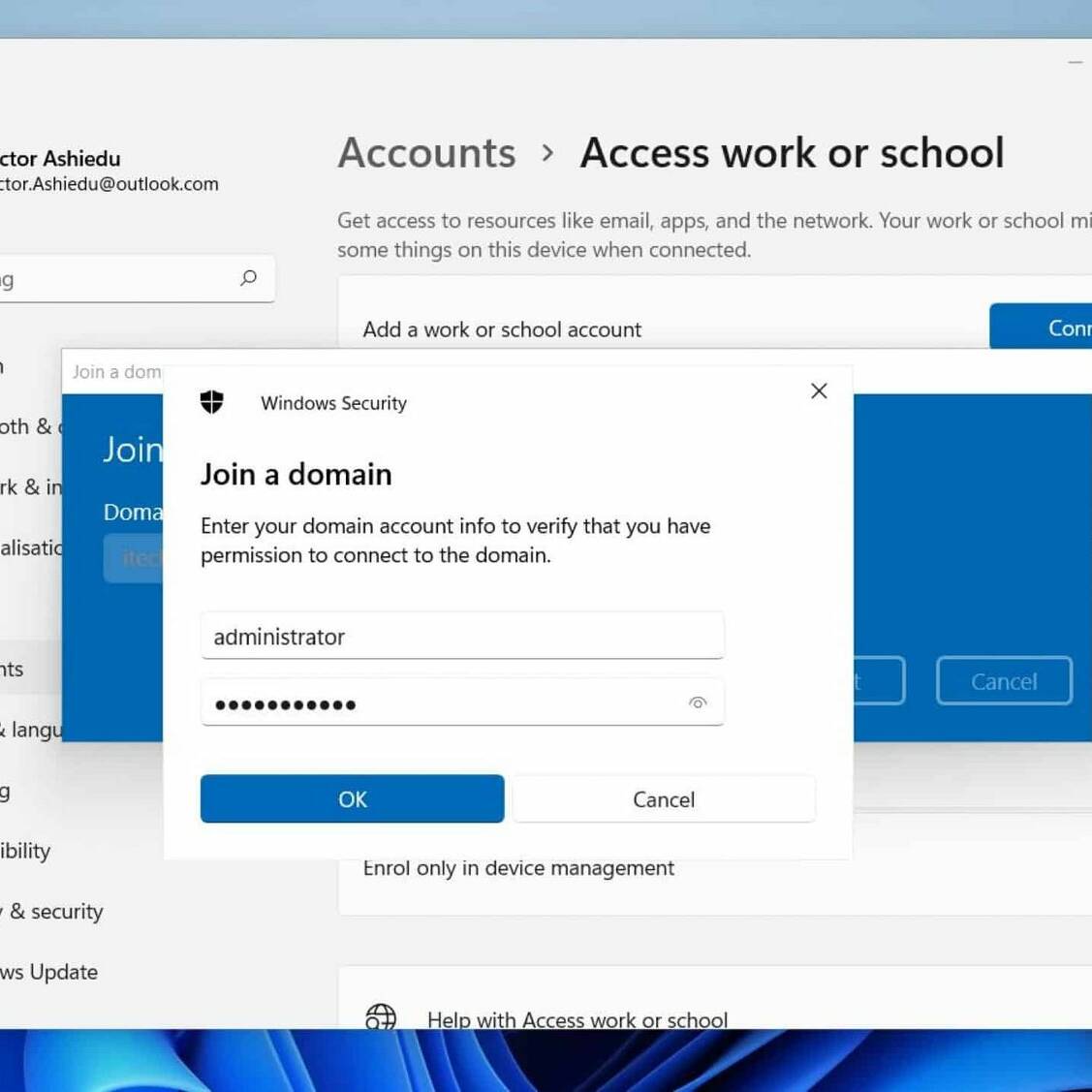Open Time & language sidebar item

tap(31, 730)
